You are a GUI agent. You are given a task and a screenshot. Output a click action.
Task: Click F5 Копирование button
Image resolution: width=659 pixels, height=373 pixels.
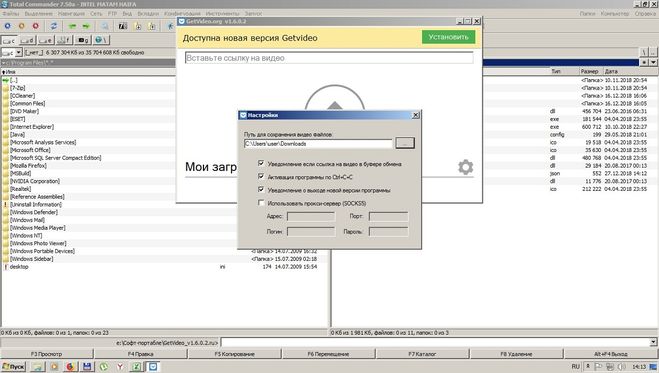(x=235, y=354)
